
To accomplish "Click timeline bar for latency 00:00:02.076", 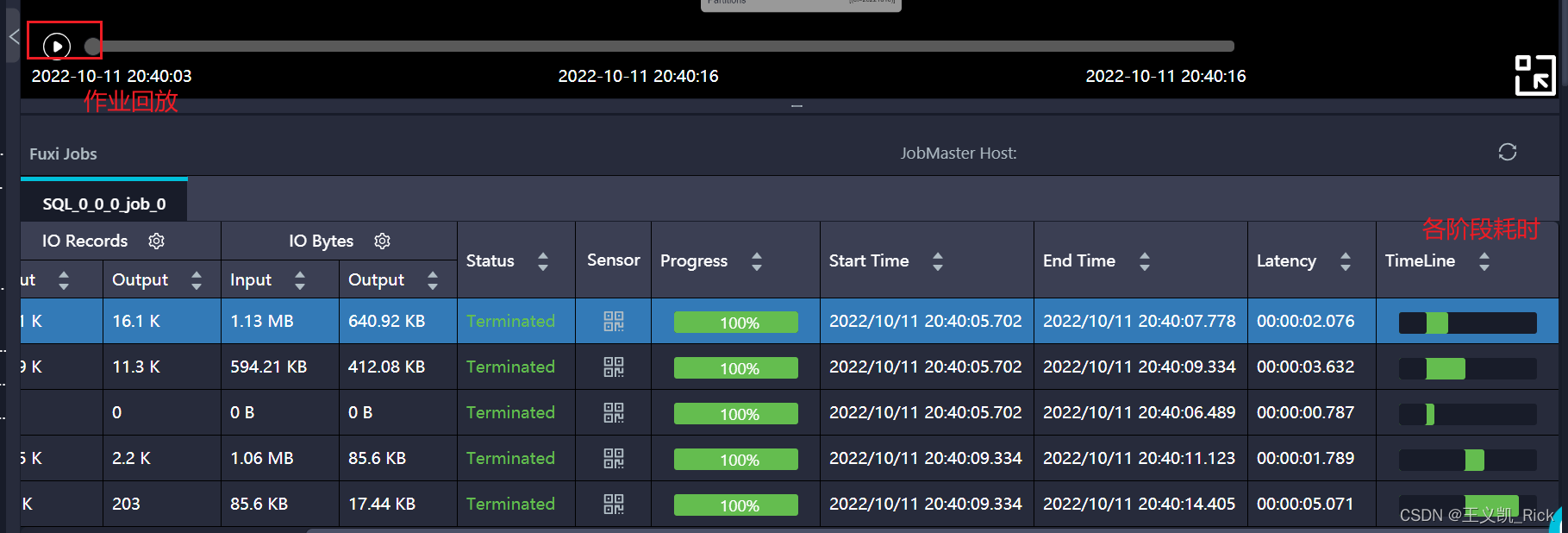I will pyautogui.click(x=1468, y=323).
